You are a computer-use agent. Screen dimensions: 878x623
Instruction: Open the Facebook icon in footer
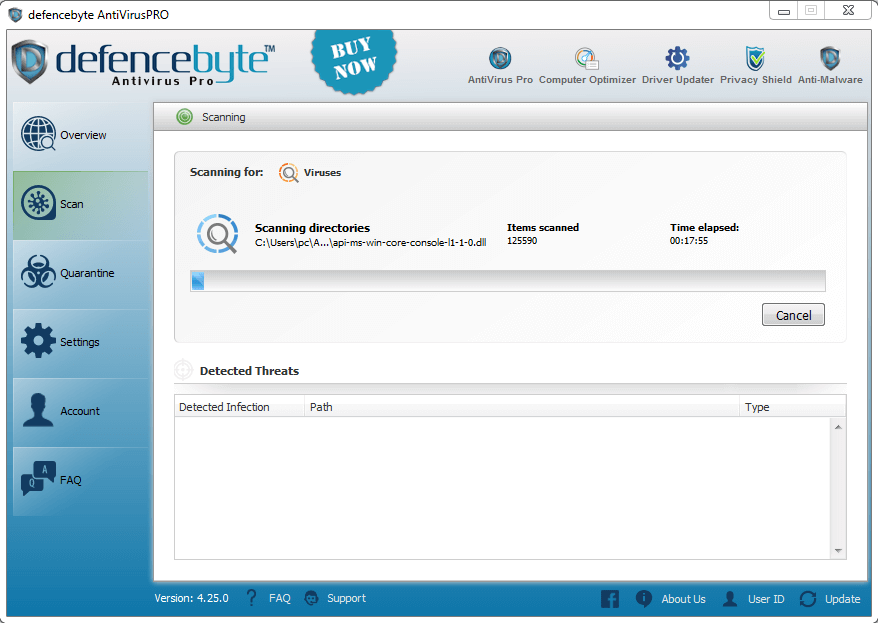pos(610,598)
